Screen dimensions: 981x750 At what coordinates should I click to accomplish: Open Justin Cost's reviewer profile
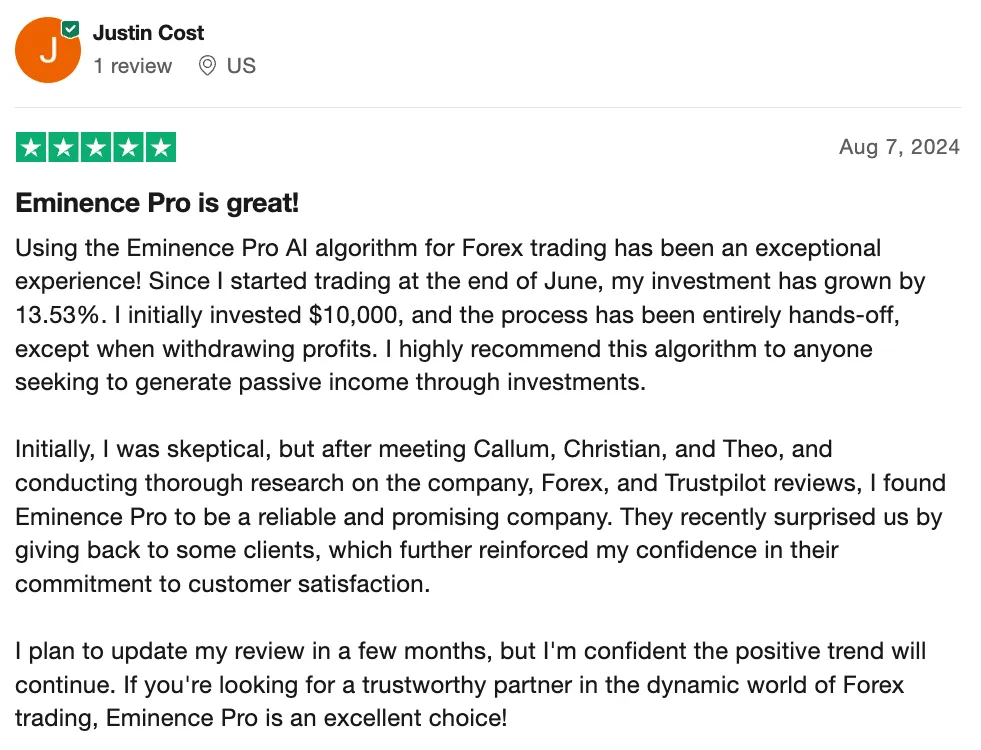(148, 33)
